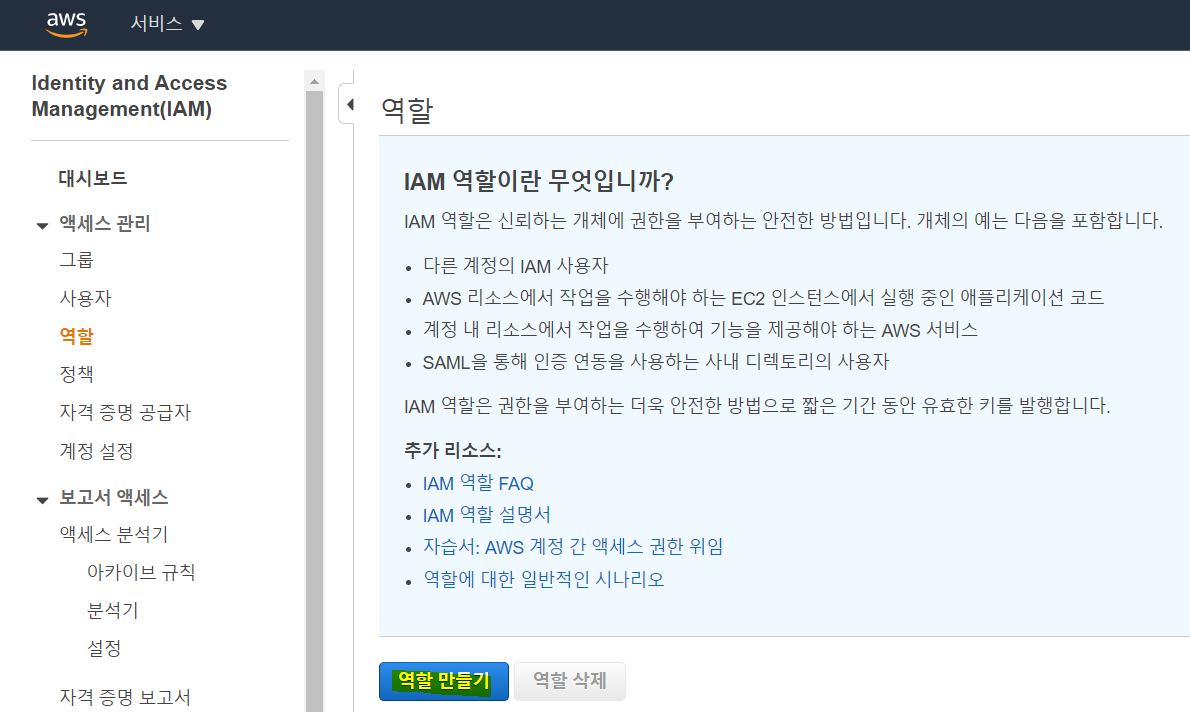Open the 서비스 dropdown menu
Image resolution: width=1190 pixels, height=712 pixels.
[x=167, y=24]
